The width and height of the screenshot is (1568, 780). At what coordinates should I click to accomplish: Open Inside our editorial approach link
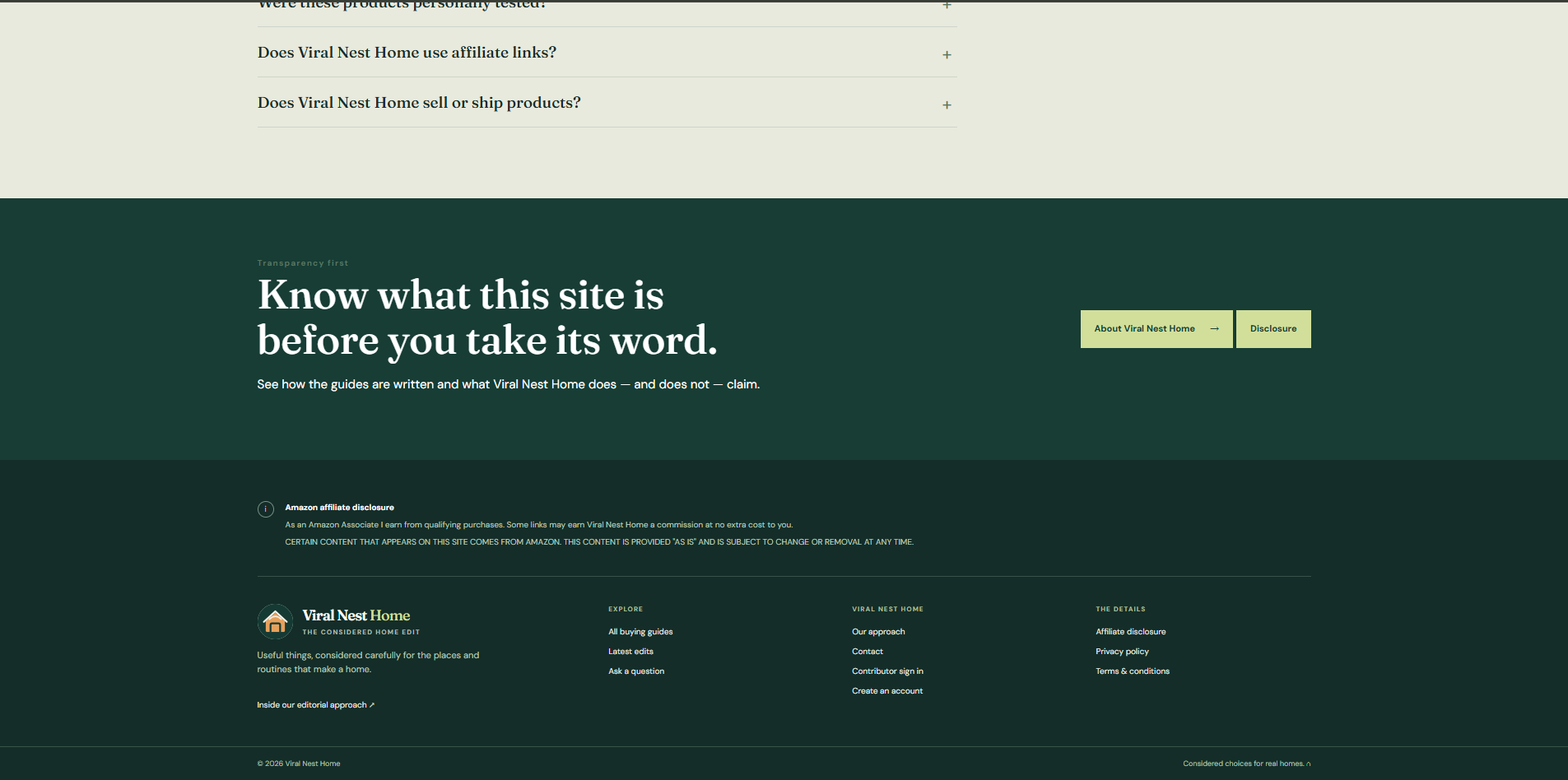[x=315, y=705]
